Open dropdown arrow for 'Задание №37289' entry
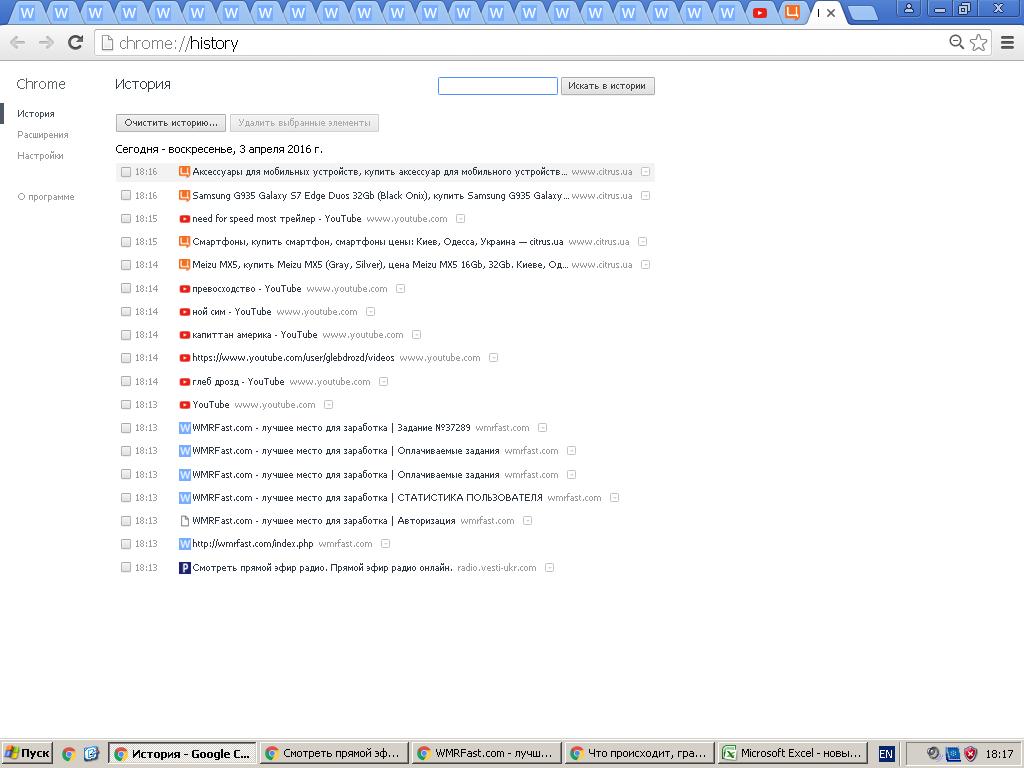 pos(543,428)
